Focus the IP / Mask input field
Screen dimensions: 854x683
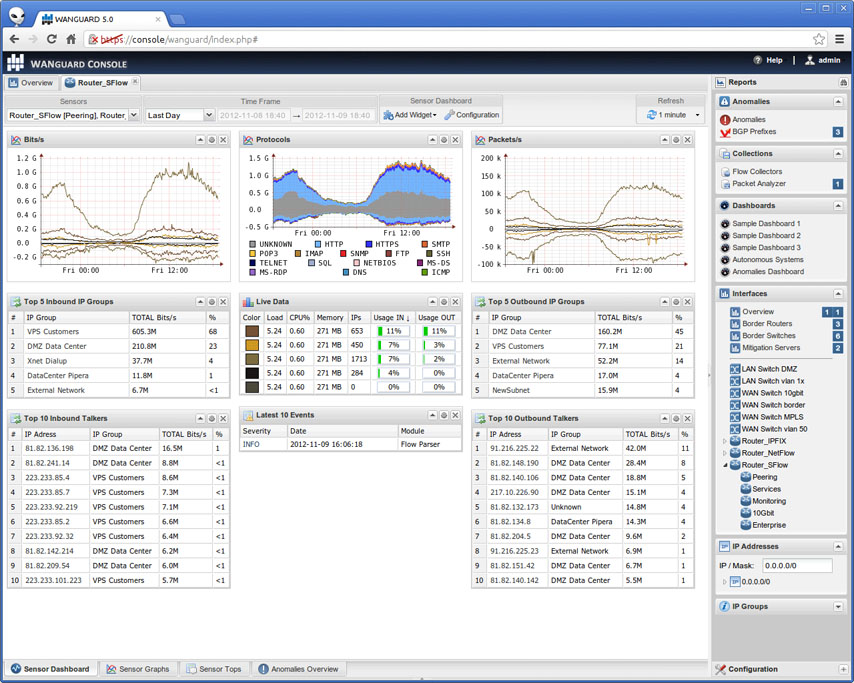click(797, 566)
